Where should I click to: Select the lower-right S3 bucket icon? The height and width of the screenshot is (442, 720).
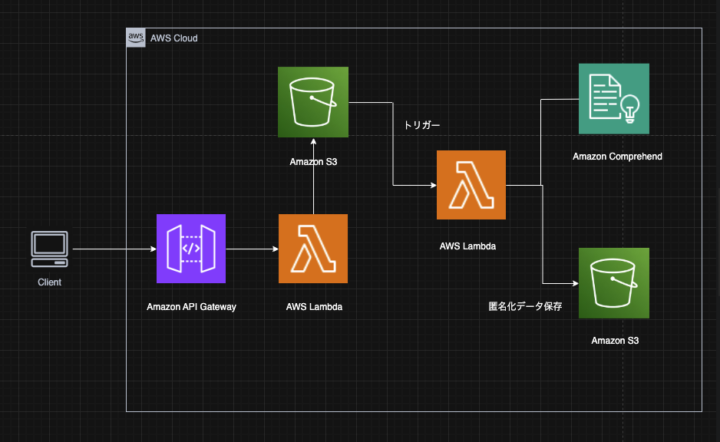point(613,283)
